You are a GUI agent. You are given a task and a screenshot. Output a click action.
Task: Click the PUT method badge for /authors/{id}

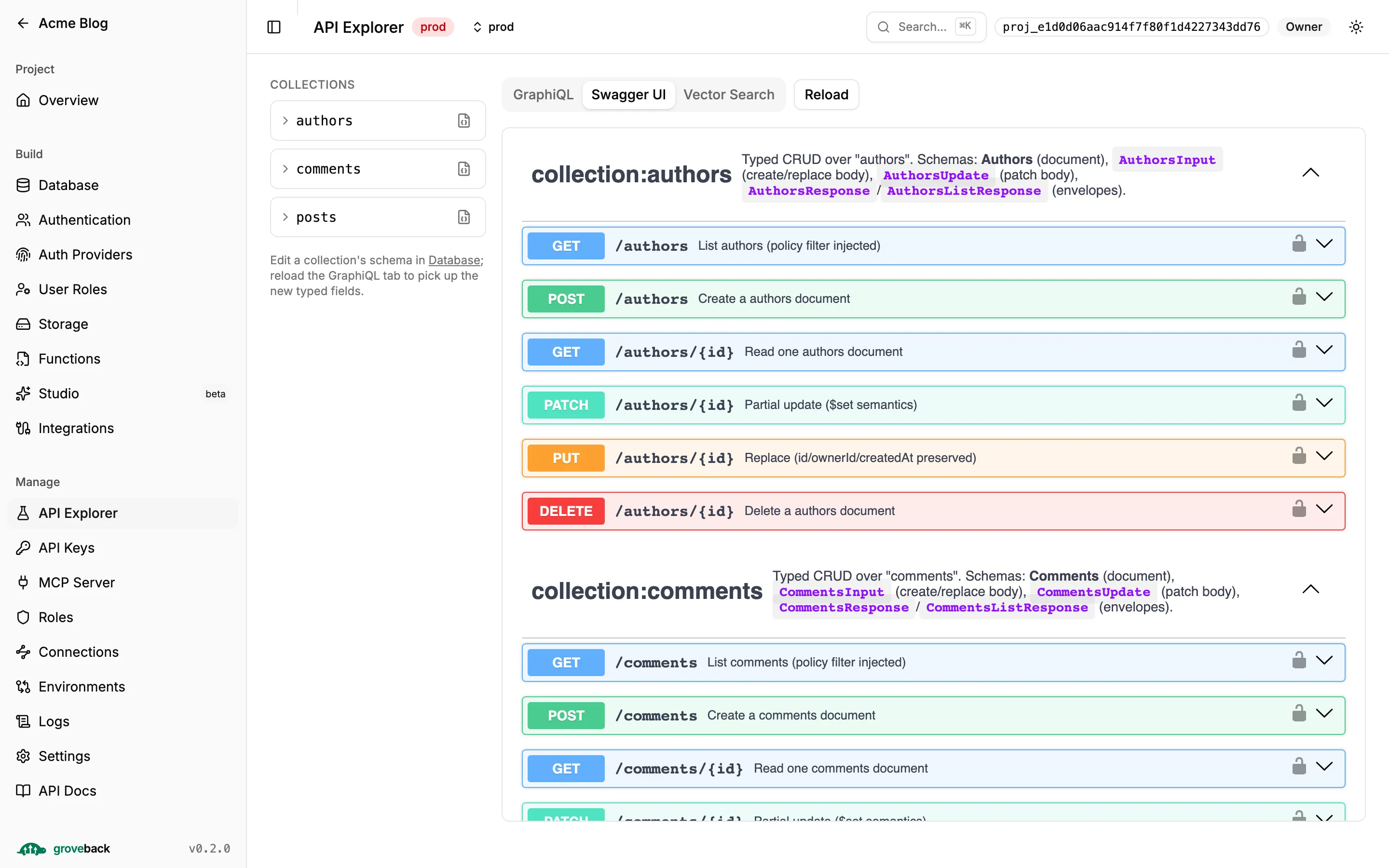[x=566, y=458]
